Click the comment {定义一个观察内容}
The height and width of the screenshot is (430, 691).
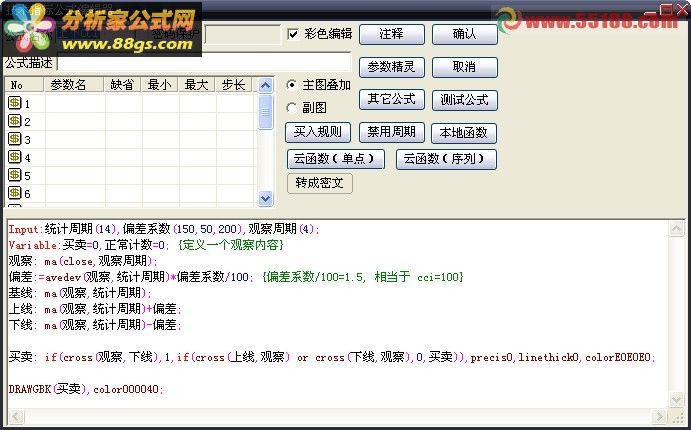point(231,245)
